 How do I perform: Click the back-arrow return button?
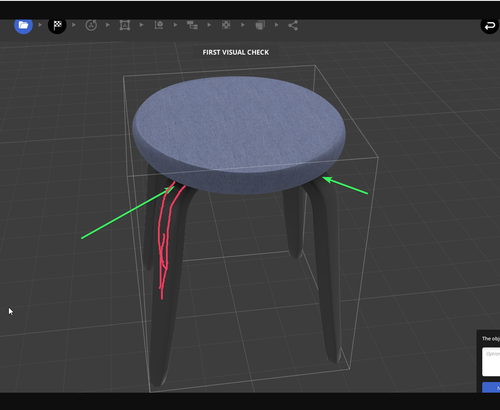tap(490, 25)
